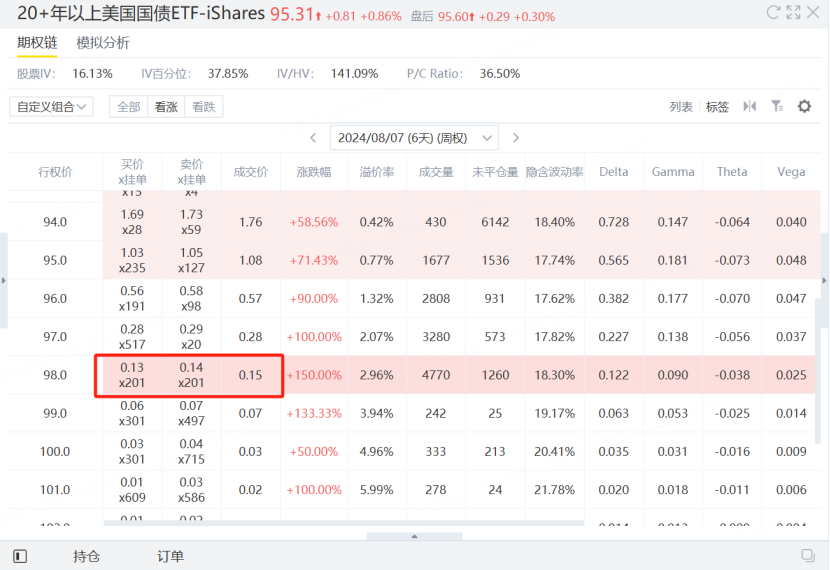This screenshot has width=830, height=570.
Task: Click the Theta column header
Action: click(x=732, y=172)
